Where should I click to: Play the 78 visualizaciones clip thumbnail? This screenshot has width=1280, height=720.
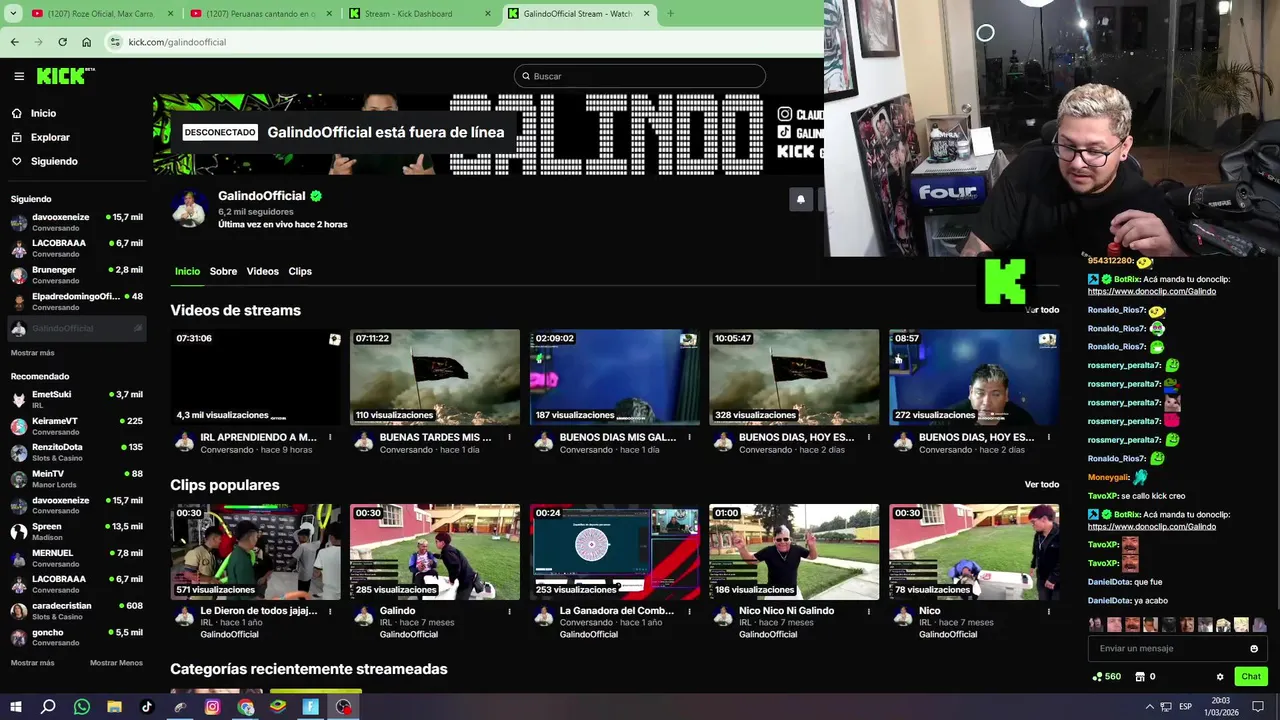click(x=974, y=552)
